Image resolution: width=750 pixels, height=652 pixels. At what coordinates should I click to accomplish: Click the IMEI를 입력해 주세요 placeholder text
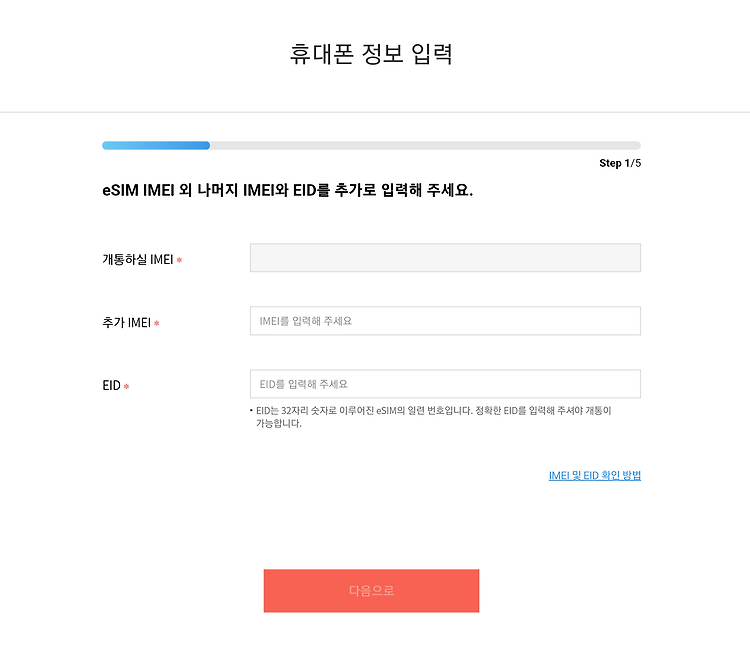(x=306, y=321)
